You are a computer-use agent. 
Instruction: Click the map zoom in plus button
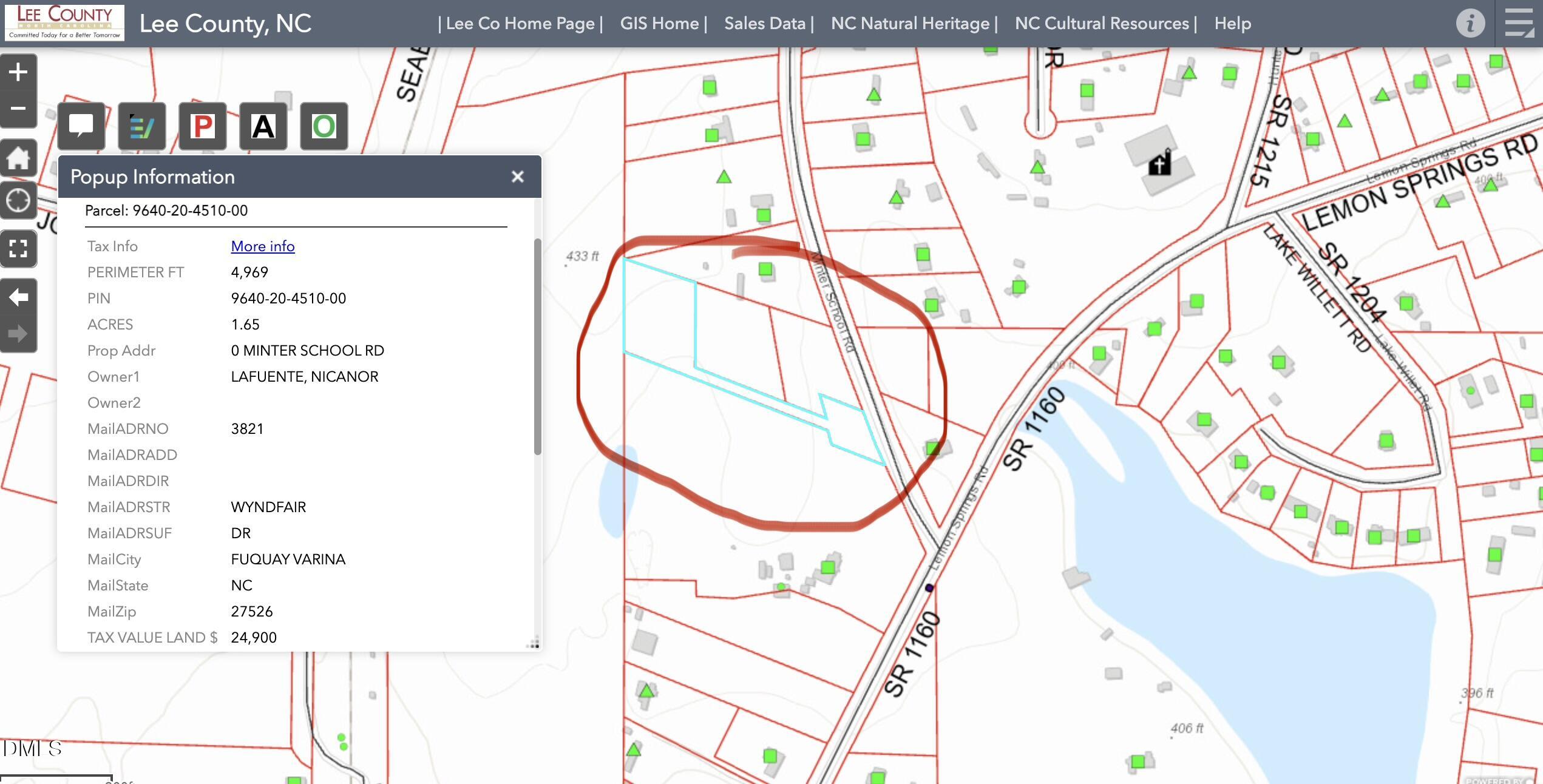[18, 72]
